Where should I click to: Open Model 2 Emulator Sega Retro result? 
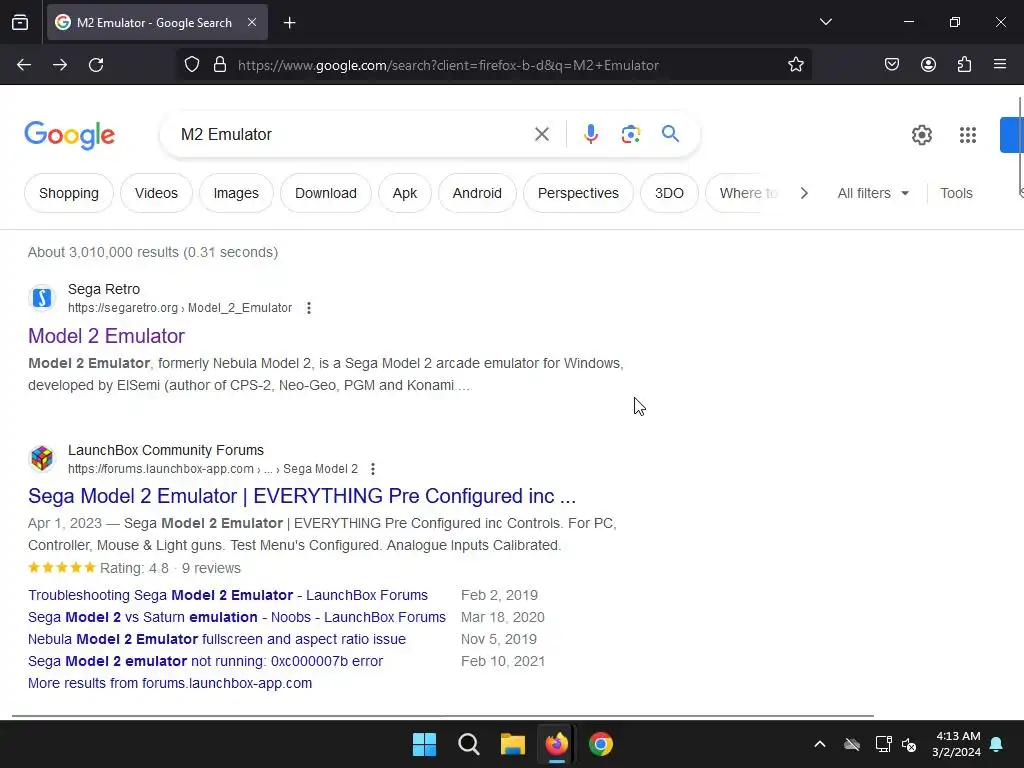tap(106, 336)
